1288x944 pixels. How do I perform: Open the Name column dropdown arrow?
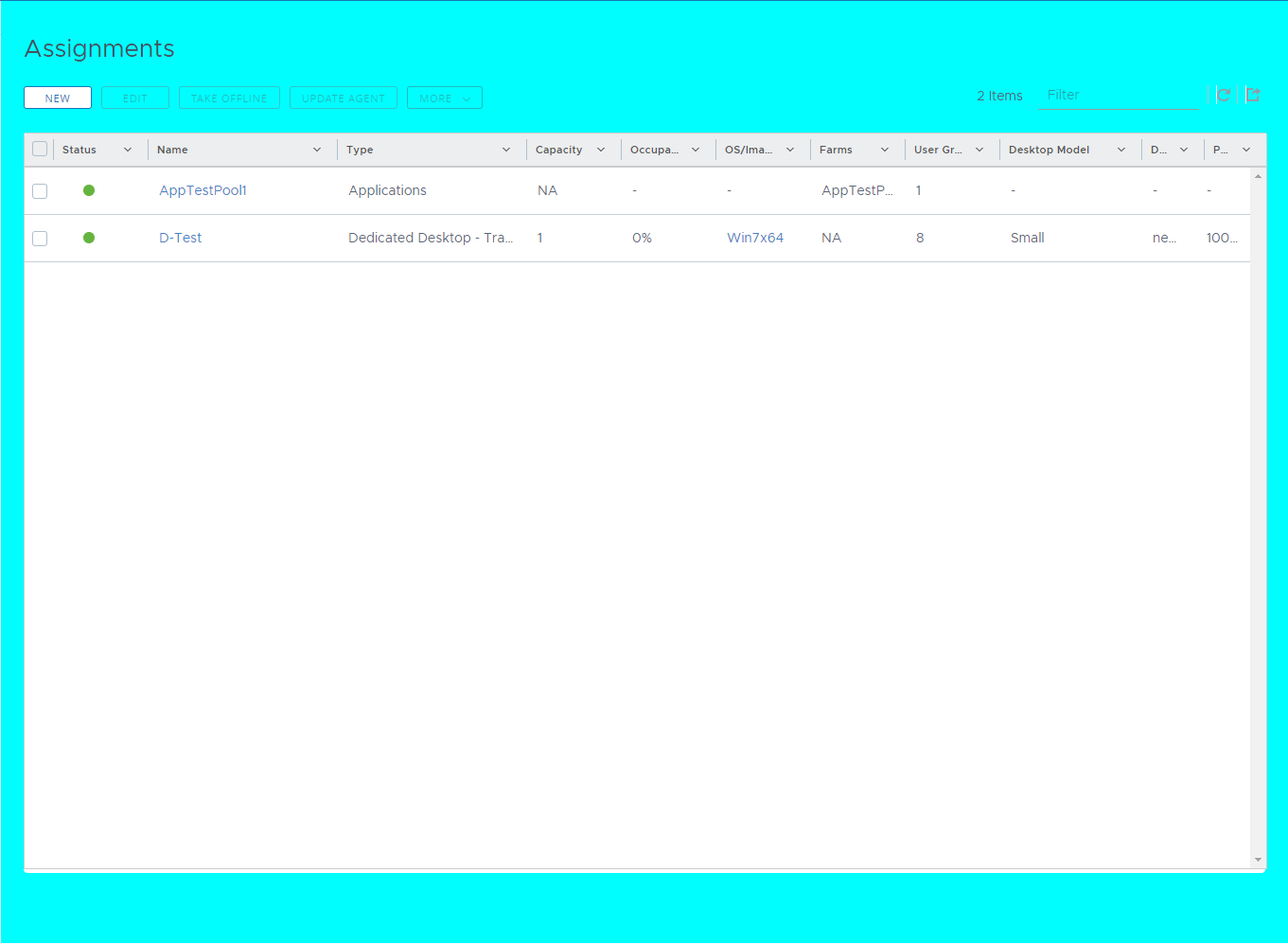317,150
